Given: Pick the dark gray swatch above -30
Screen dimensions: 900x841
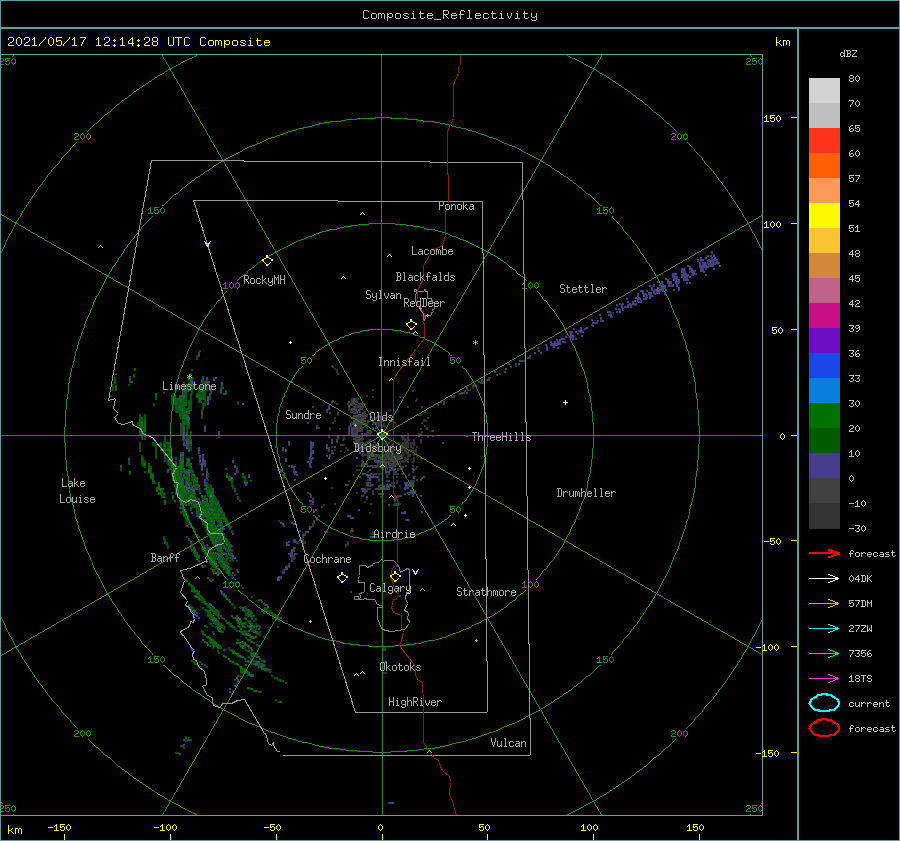Looking at the screenshot, I should pos(824,516).
